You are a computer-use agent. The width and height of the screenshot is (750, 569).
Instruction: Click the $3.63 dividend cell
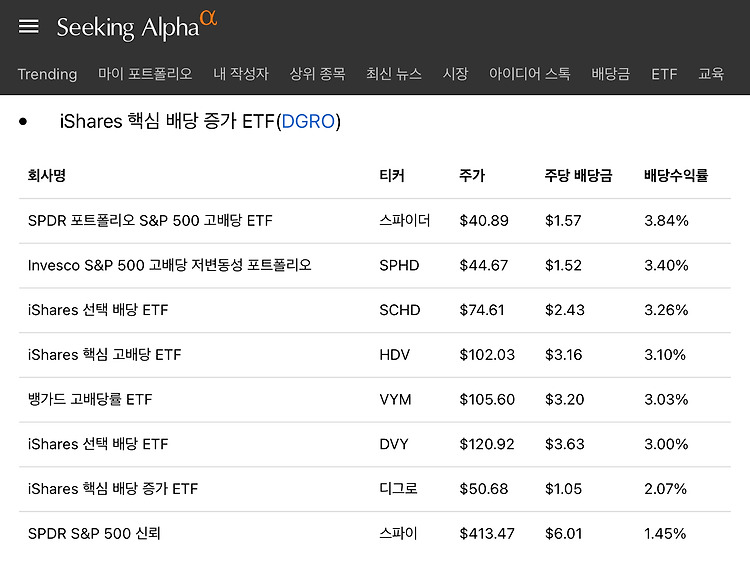pyautogui.click(x=564, y=444)
